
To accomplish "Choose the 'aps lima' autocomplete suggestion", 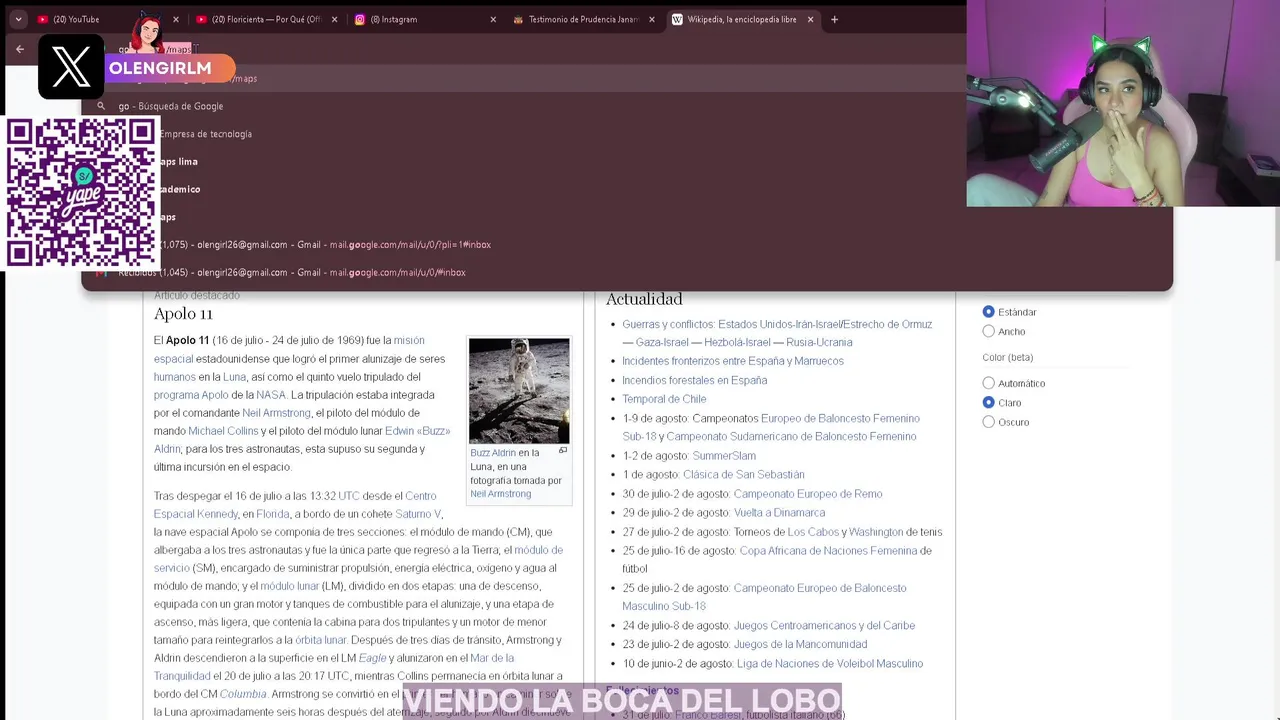I will 627,162.
